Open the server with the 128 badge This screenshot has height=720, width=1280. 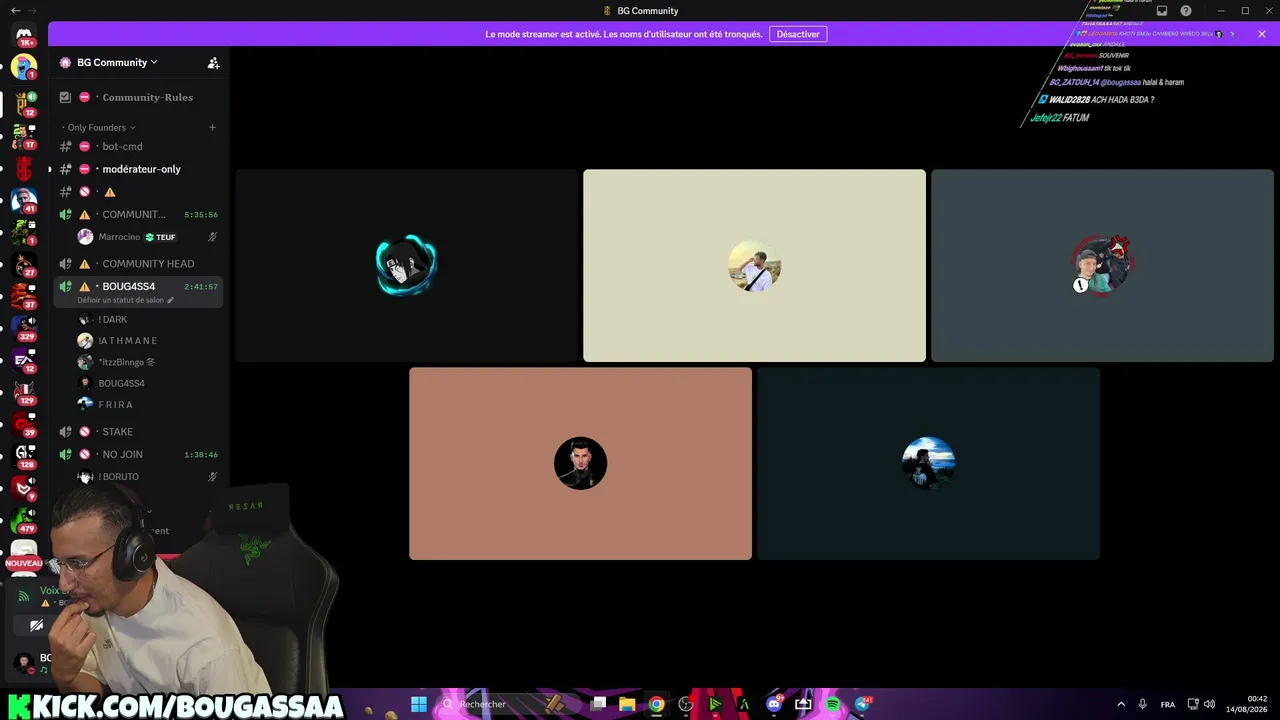24,456
